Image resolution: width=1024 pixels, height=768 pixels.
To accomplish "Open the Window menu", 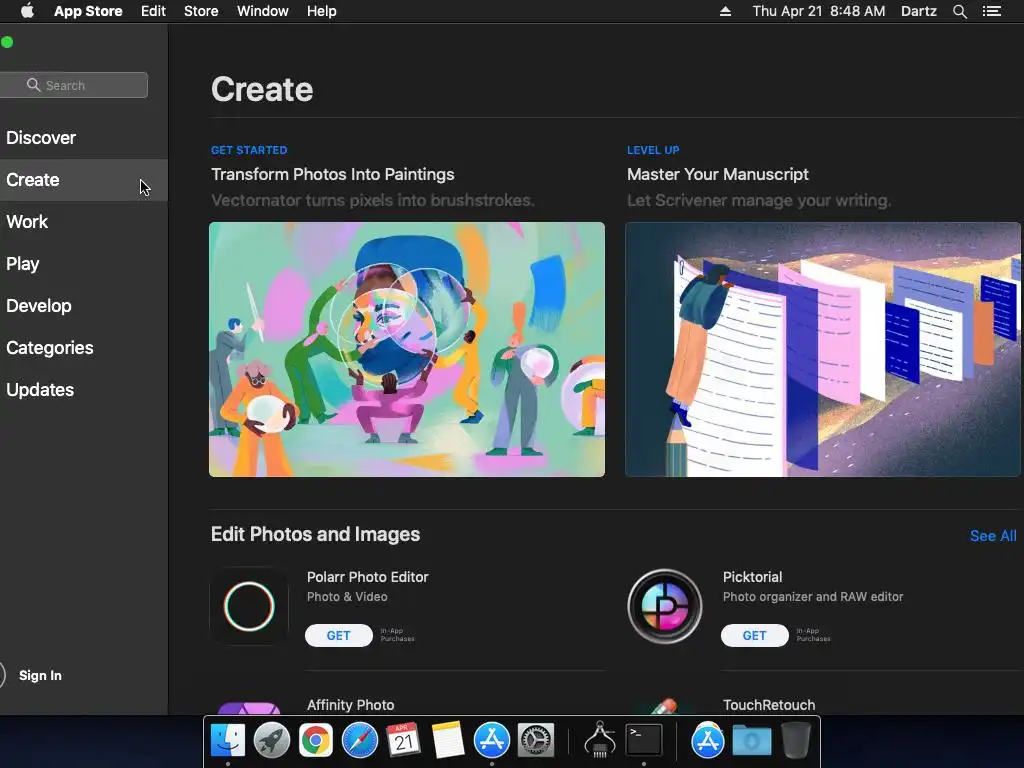I will point(263,11).
